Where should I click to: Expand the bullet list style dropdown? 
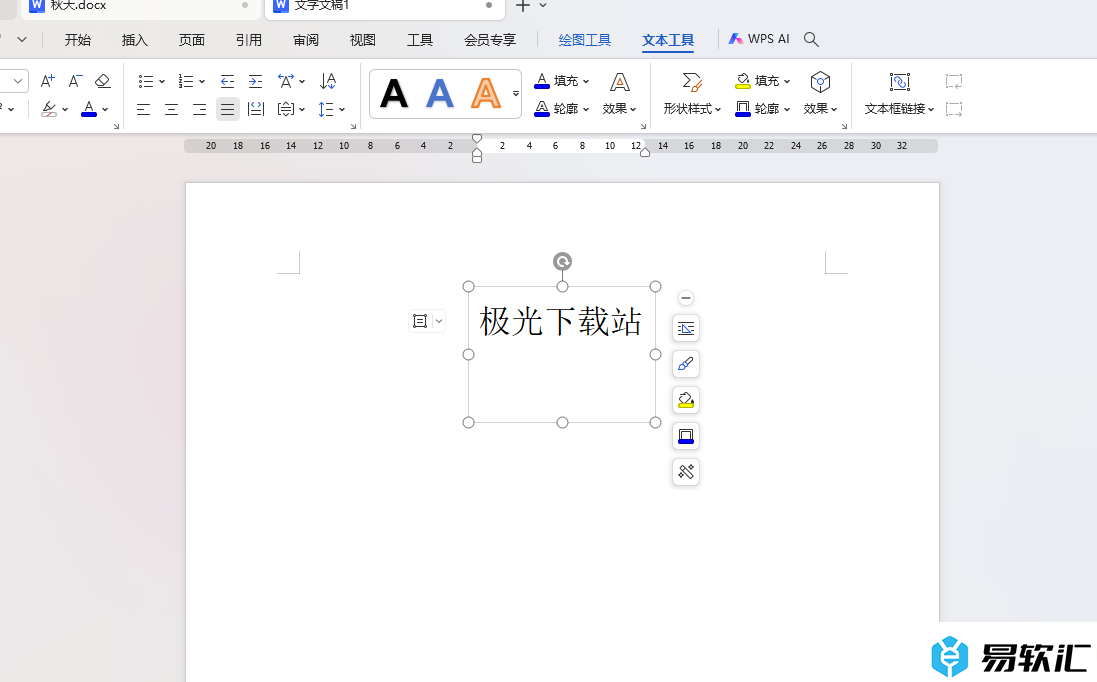point(162,82)
